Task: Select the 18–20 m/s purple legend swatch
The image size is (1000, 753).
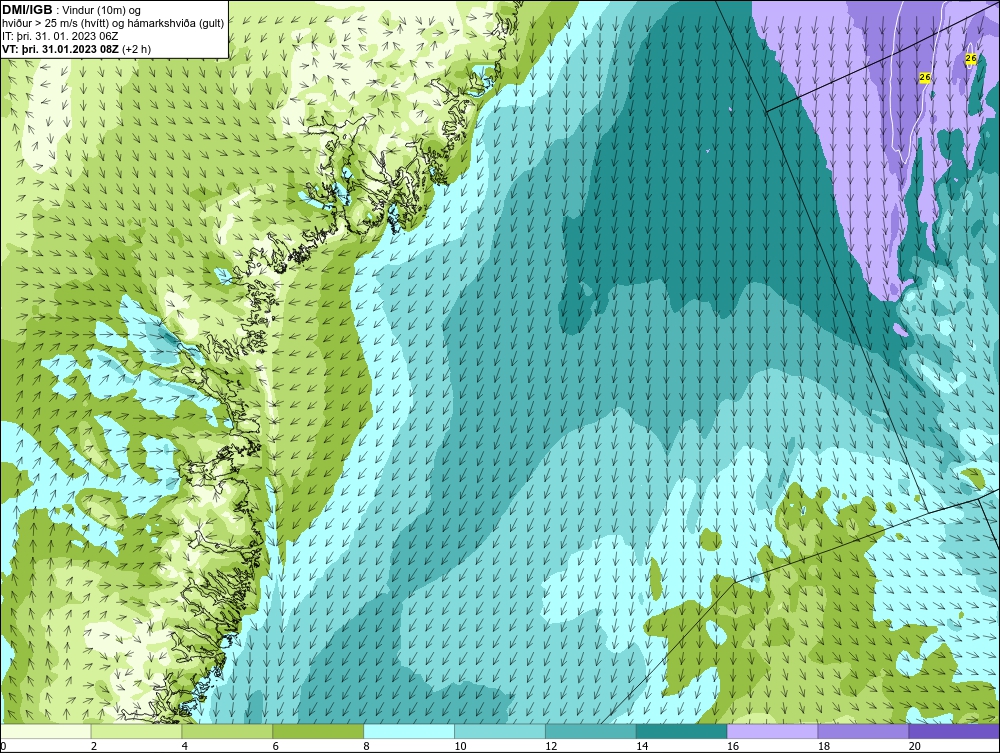Action: (863, 731)
